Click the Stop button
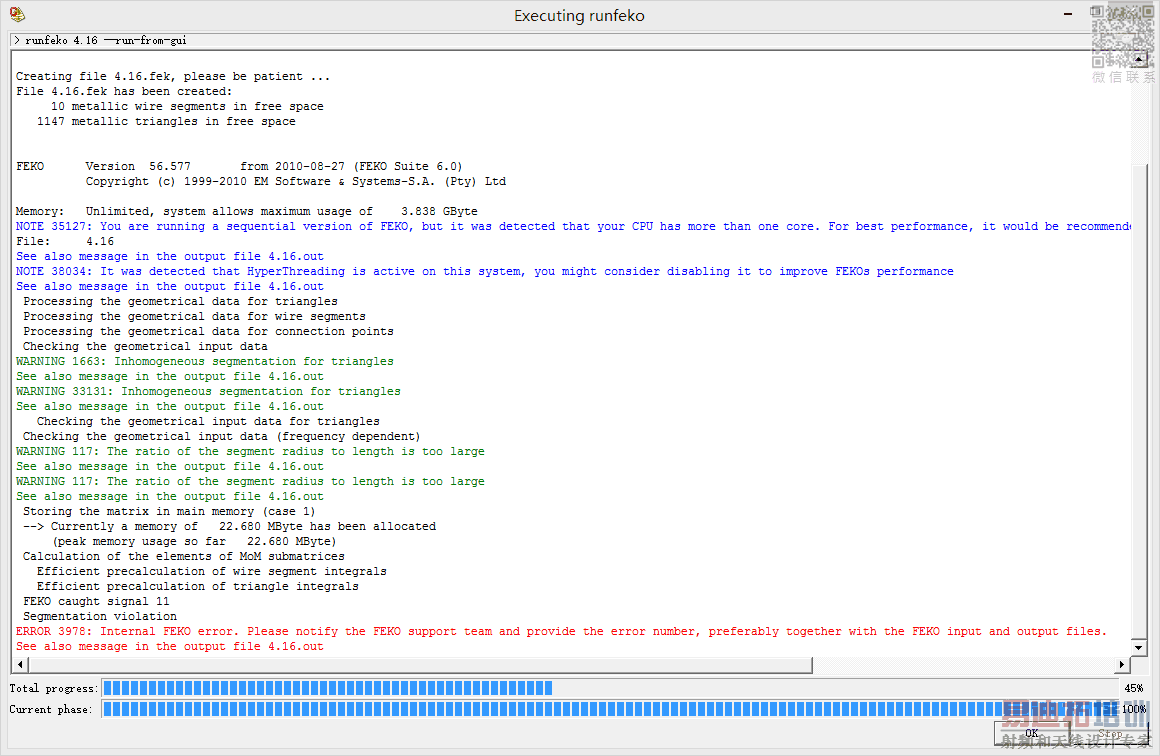1160x756 pixels. click(1110, 733)
